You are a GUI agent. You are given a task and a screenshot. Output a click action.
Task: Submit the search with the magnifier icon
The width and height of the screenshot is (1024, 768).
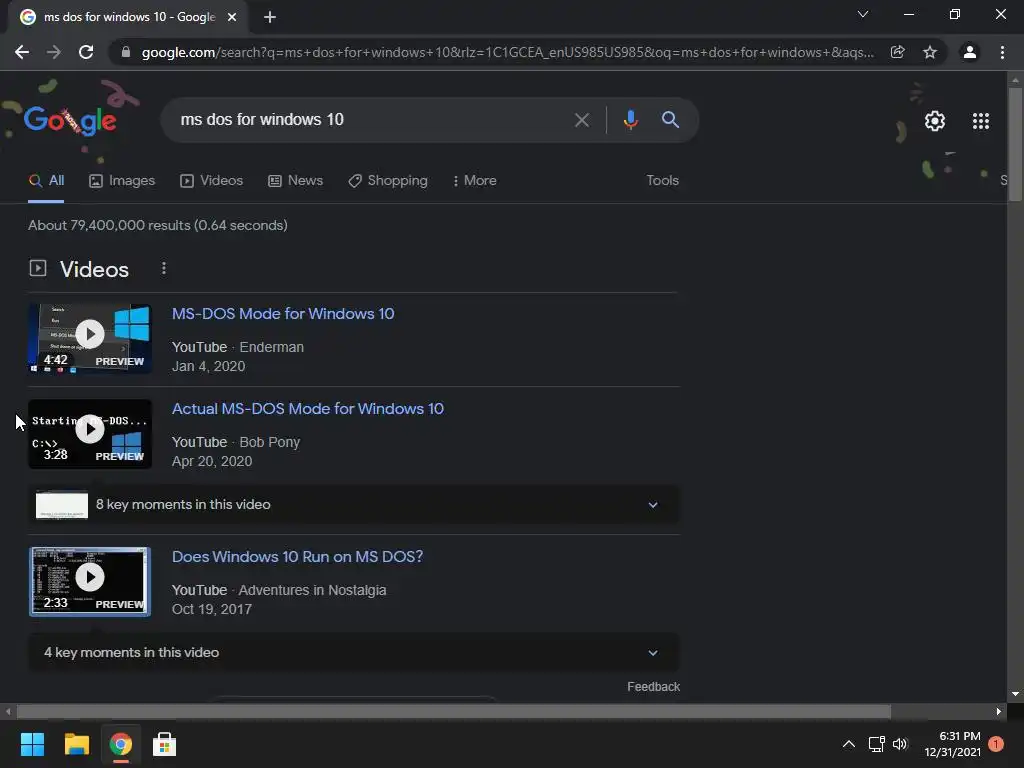(670, 120)
